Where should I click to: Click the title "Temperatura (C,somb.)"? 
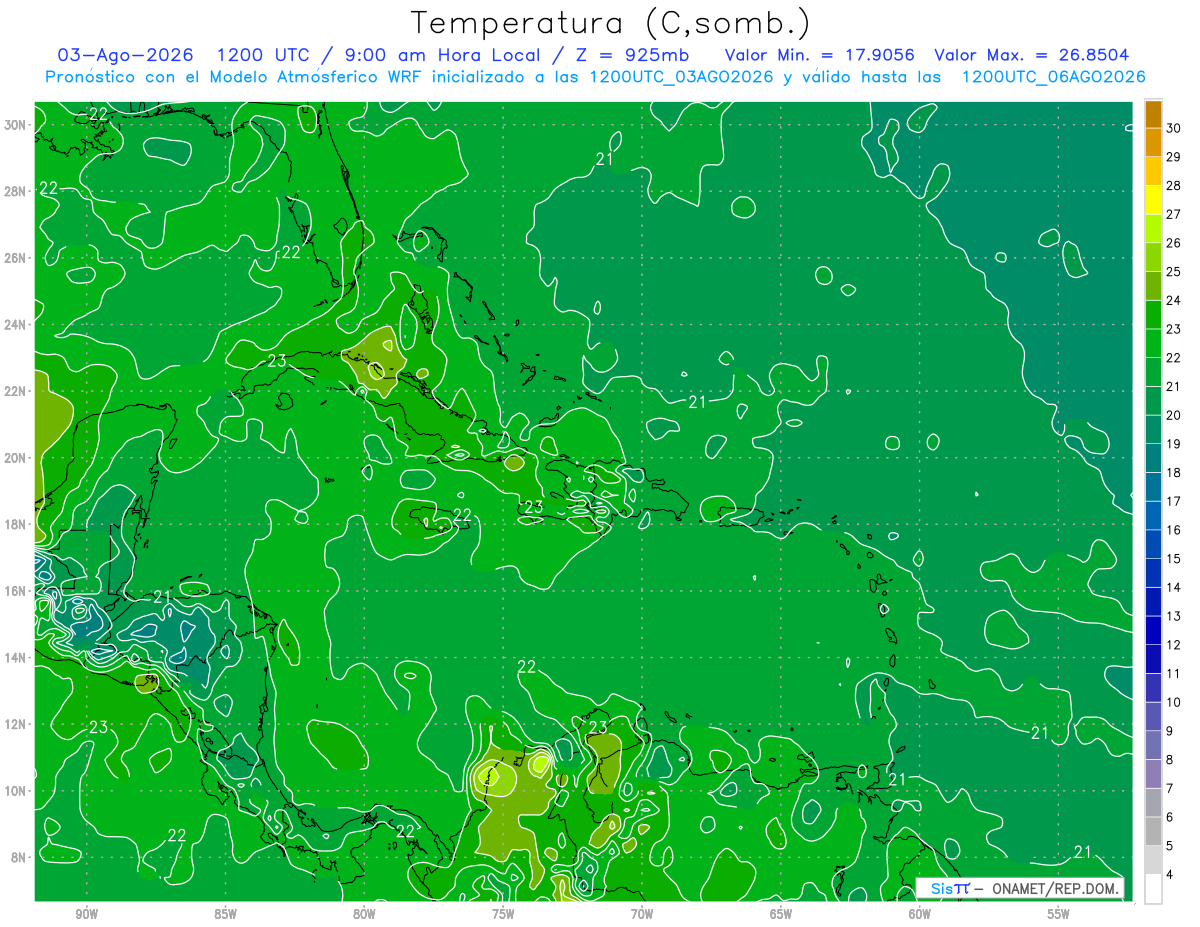[611, 23]
